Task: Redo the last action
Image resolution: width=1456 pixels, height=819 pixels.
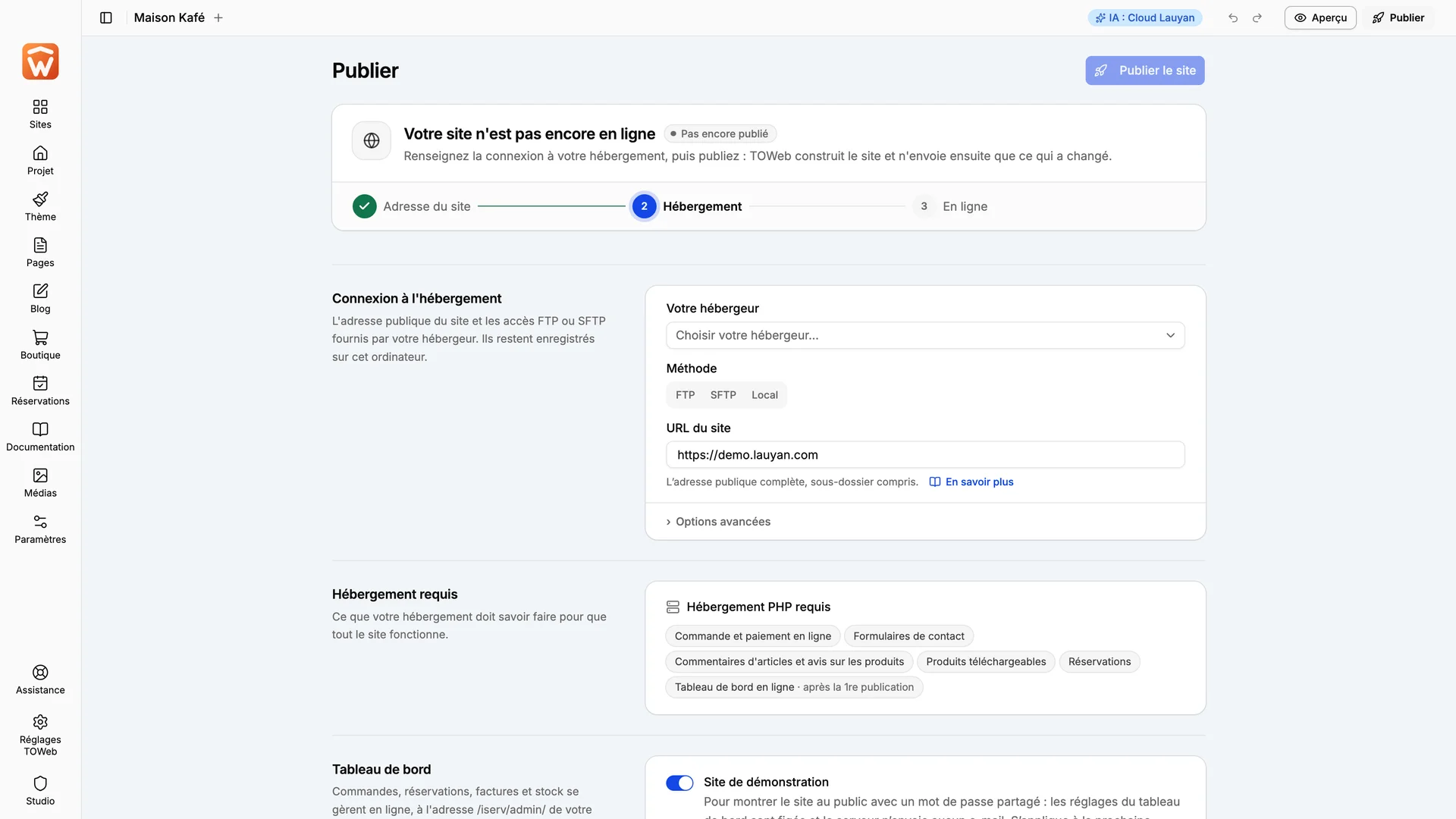Action: pos(1257,17)
